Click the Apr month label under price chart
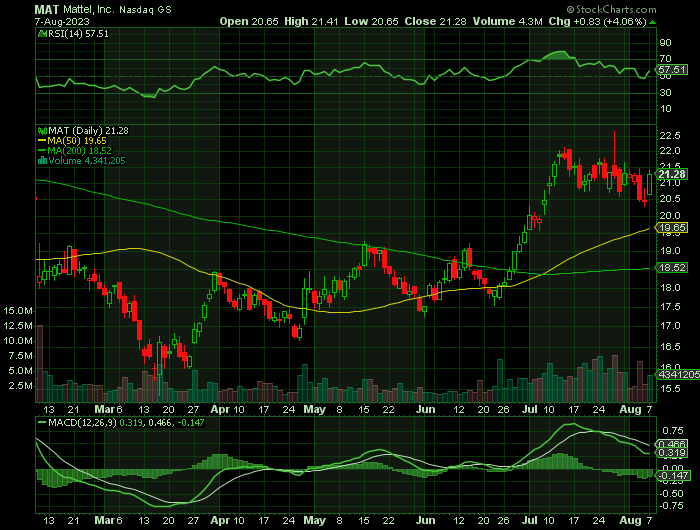Screen dimensions: 700x530 [x=220, y=409]
